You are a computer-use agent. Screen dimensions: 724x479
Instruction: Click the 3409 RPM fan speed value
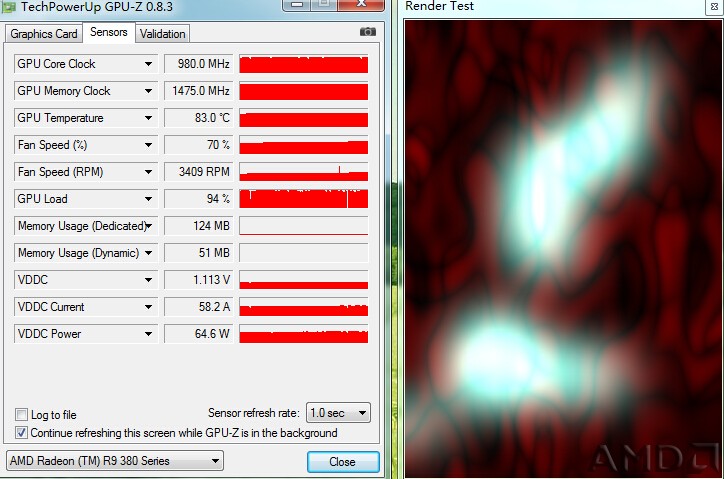[x=199, y=172]
